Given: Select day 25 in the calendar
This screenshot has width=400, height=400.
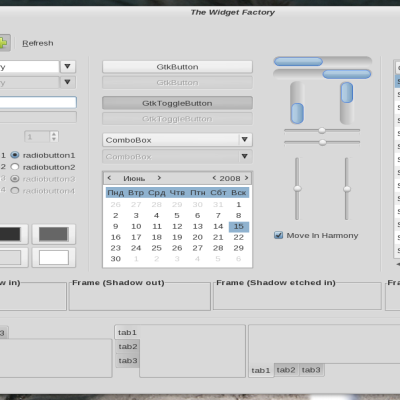Looking at the screenshot, I should tap(157, 248).
